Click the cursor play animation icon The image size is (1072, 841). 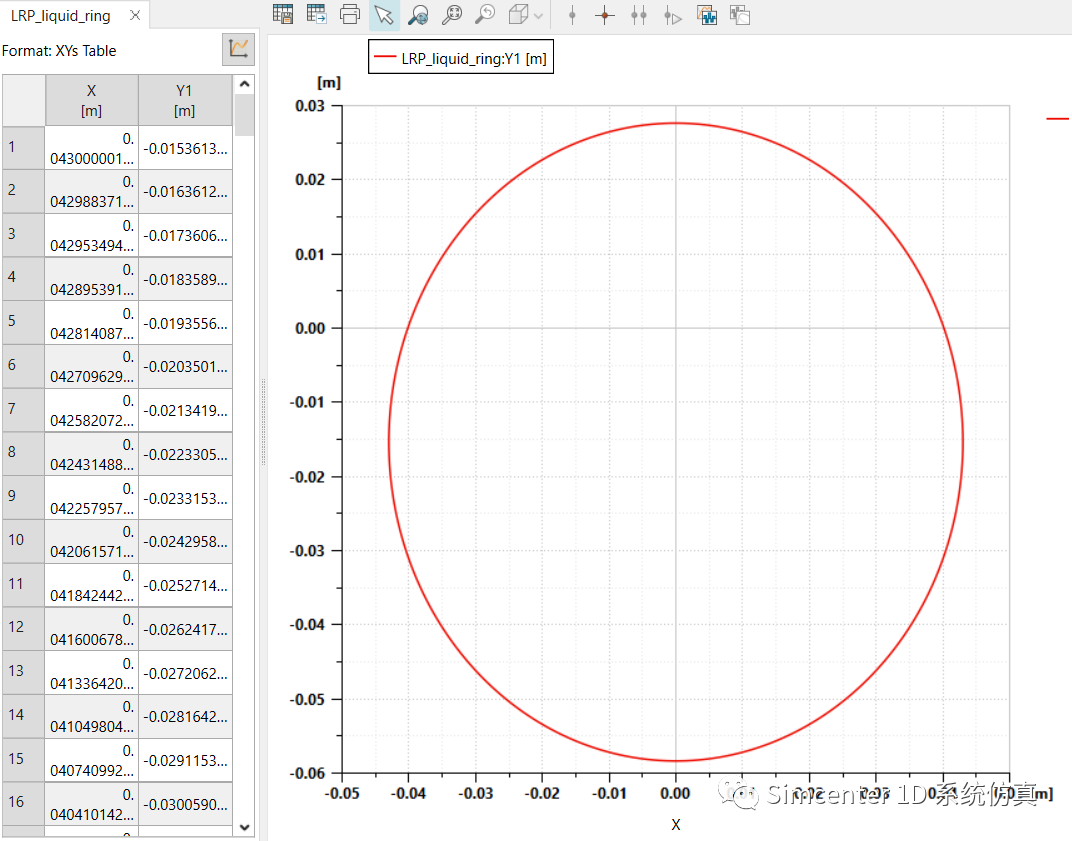click(673, 15)
